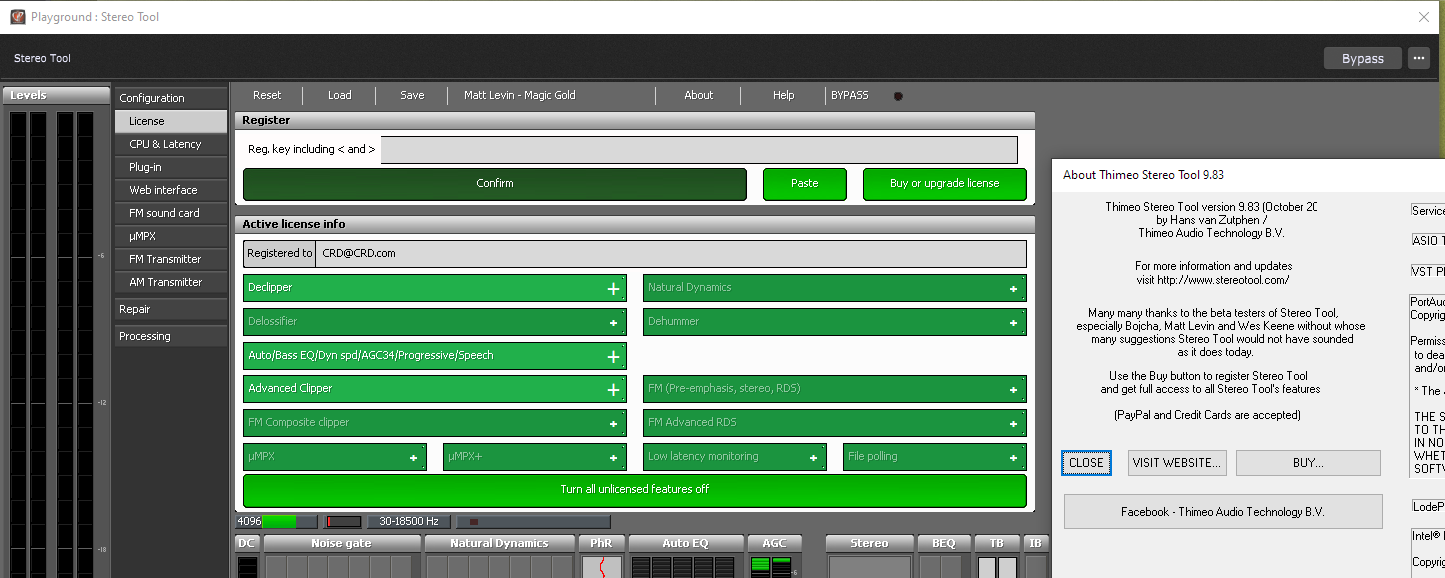Screen dimensions: 1445x578
Task: Open the µMPX sidebar page
Action: pyautogui.click(x=171, y=236)
